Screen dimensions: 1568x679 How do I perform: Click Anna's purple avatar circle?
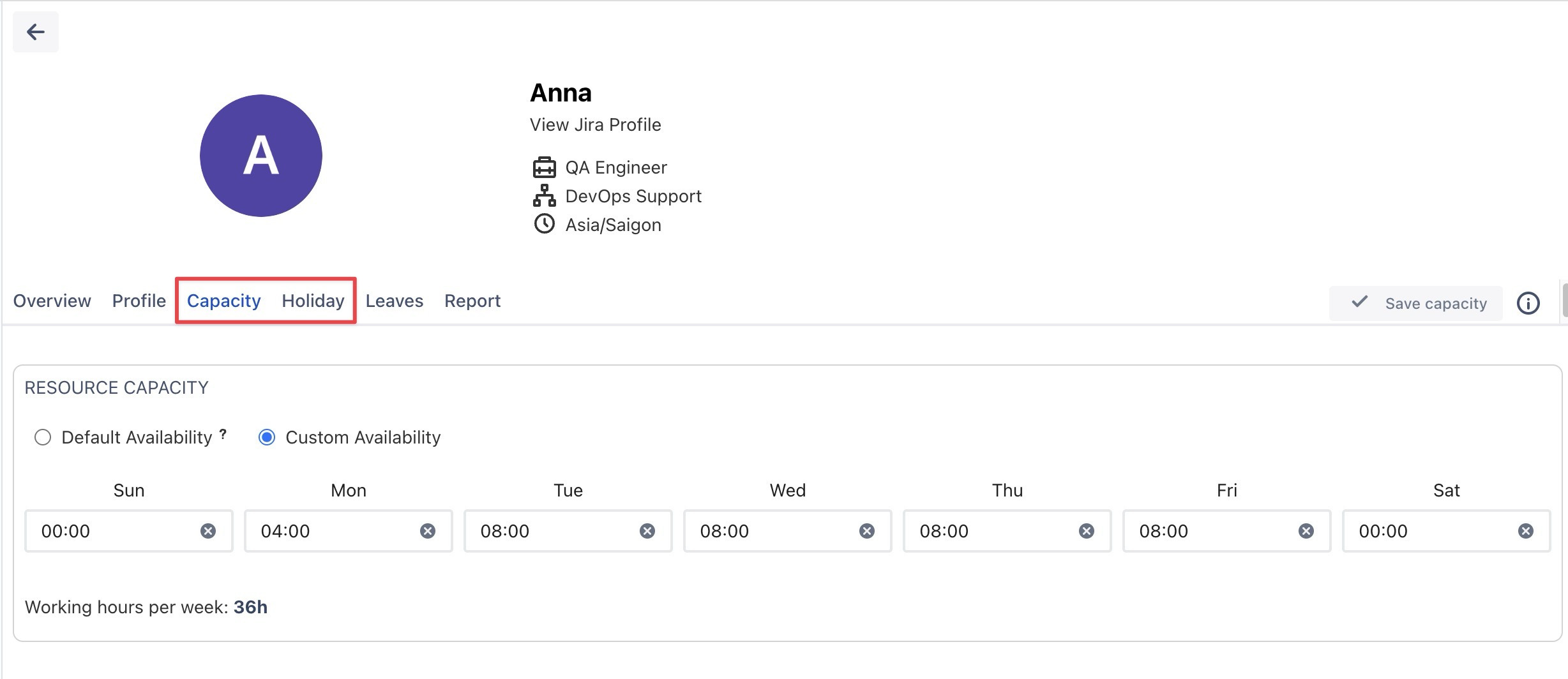tap(260, 156)
